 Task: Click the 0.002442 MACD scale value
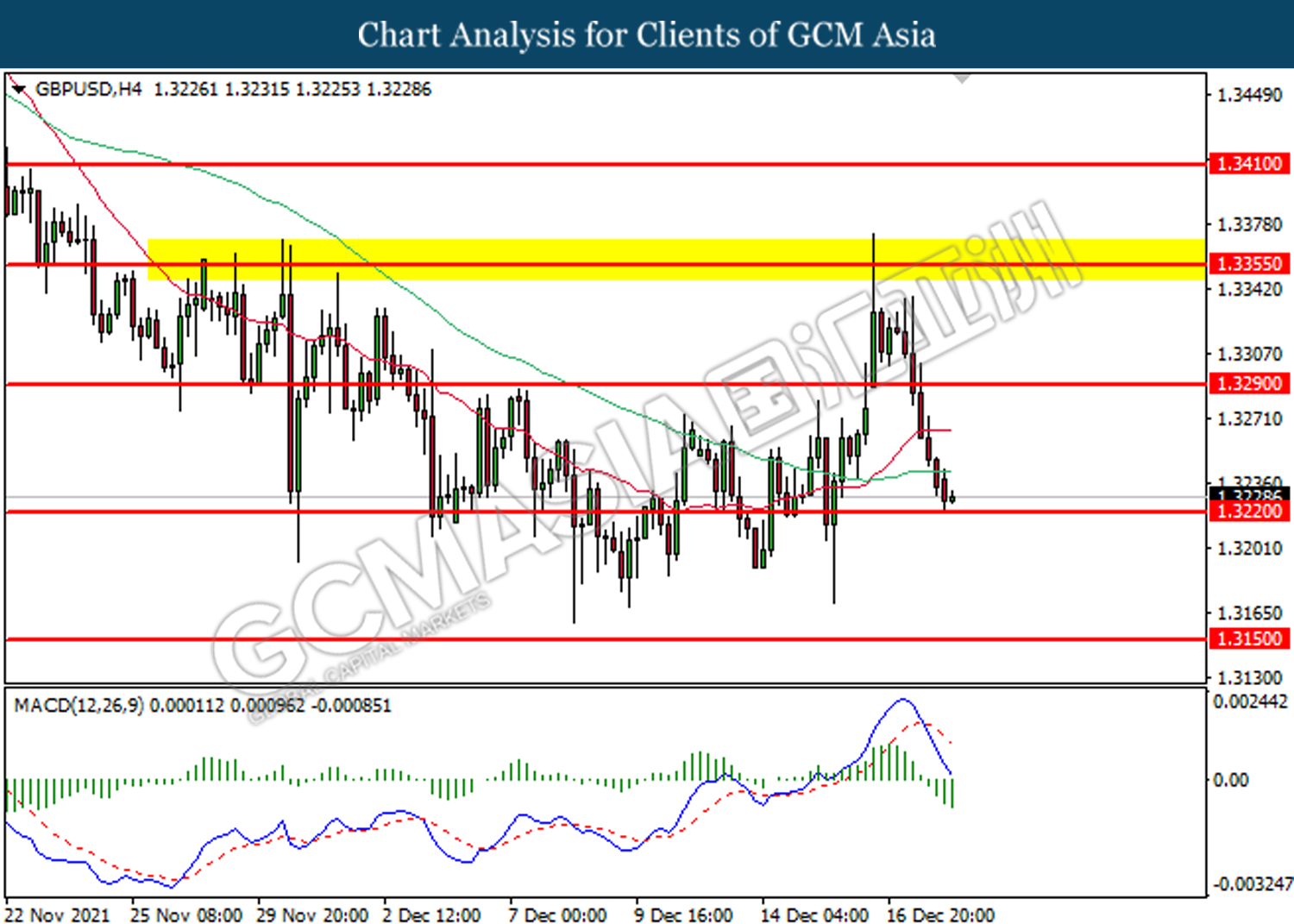pos(1251,701)
